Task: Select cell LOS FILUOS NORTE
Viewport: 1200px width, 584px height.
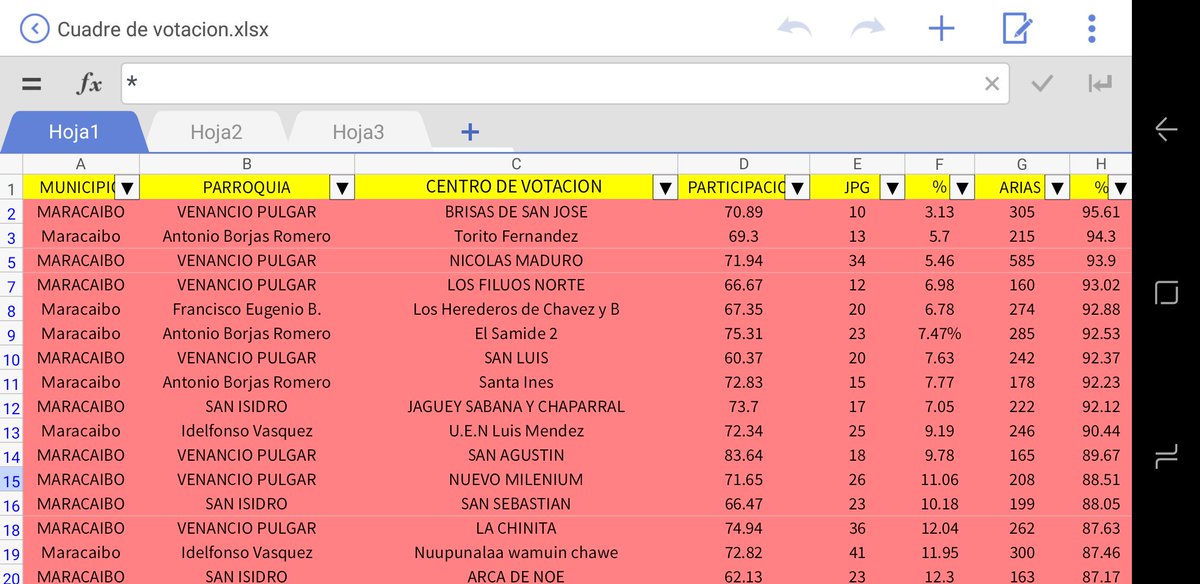Action: click(x=516, y=285)
